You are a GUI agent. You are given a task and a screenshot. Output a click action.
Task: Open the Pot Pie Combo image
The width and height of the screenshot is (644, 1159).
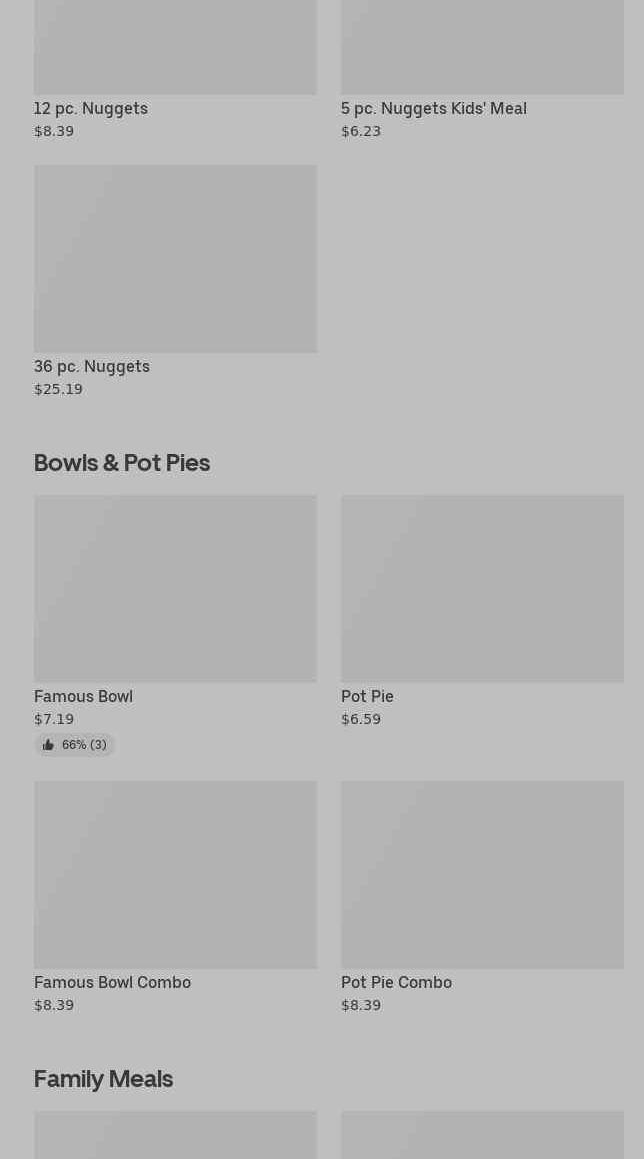(x=482, y=874)
